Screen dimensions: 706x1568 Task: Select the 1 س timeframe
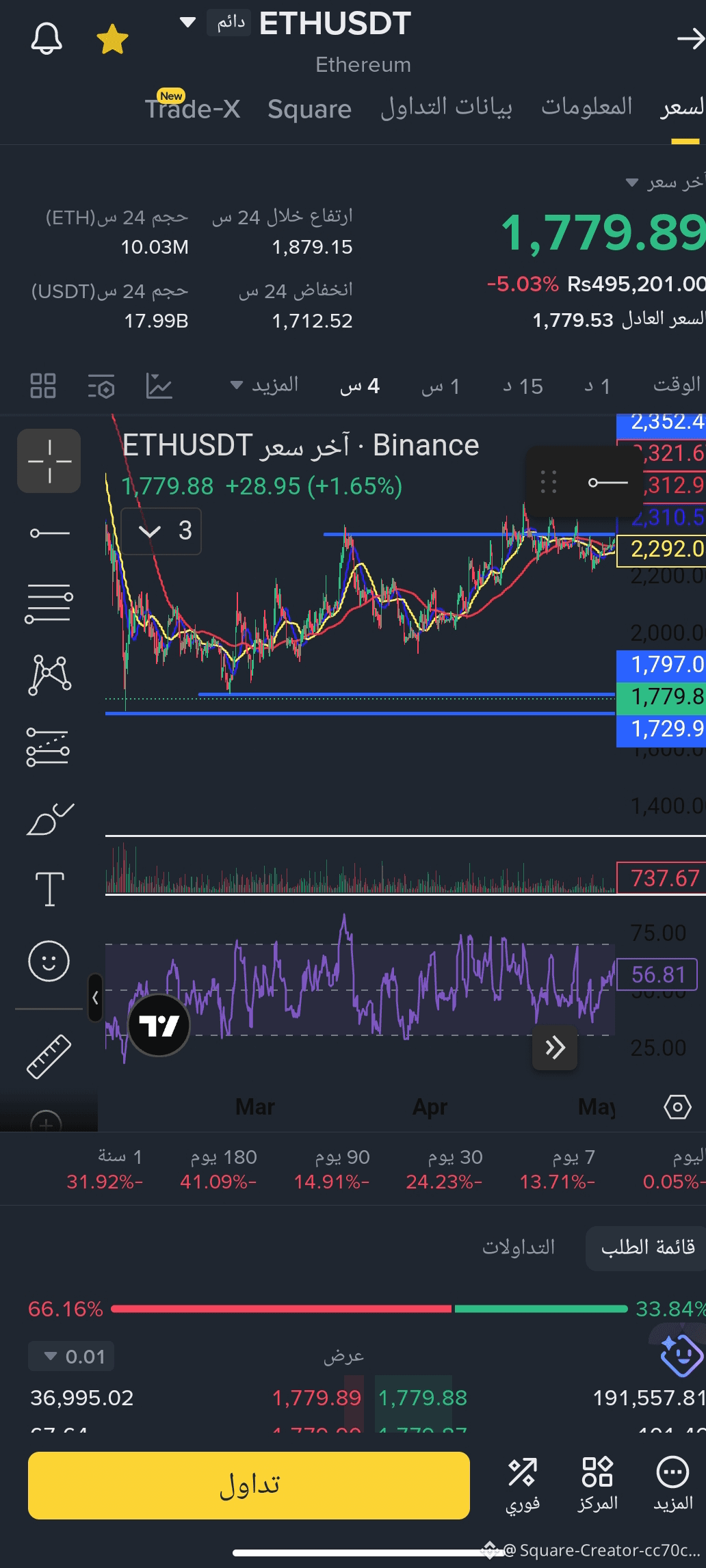441,387
